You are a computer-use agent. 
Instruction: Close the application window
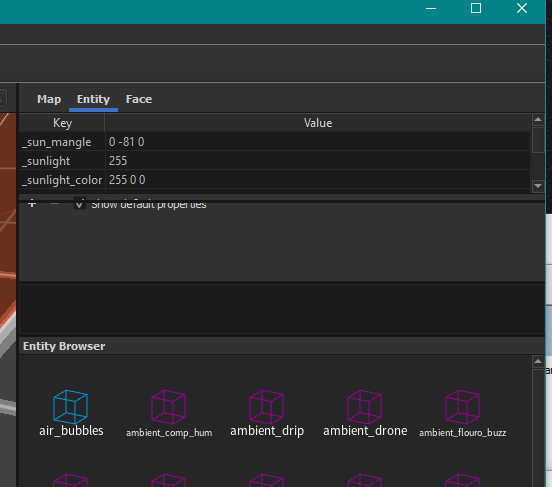pos(522,8)
